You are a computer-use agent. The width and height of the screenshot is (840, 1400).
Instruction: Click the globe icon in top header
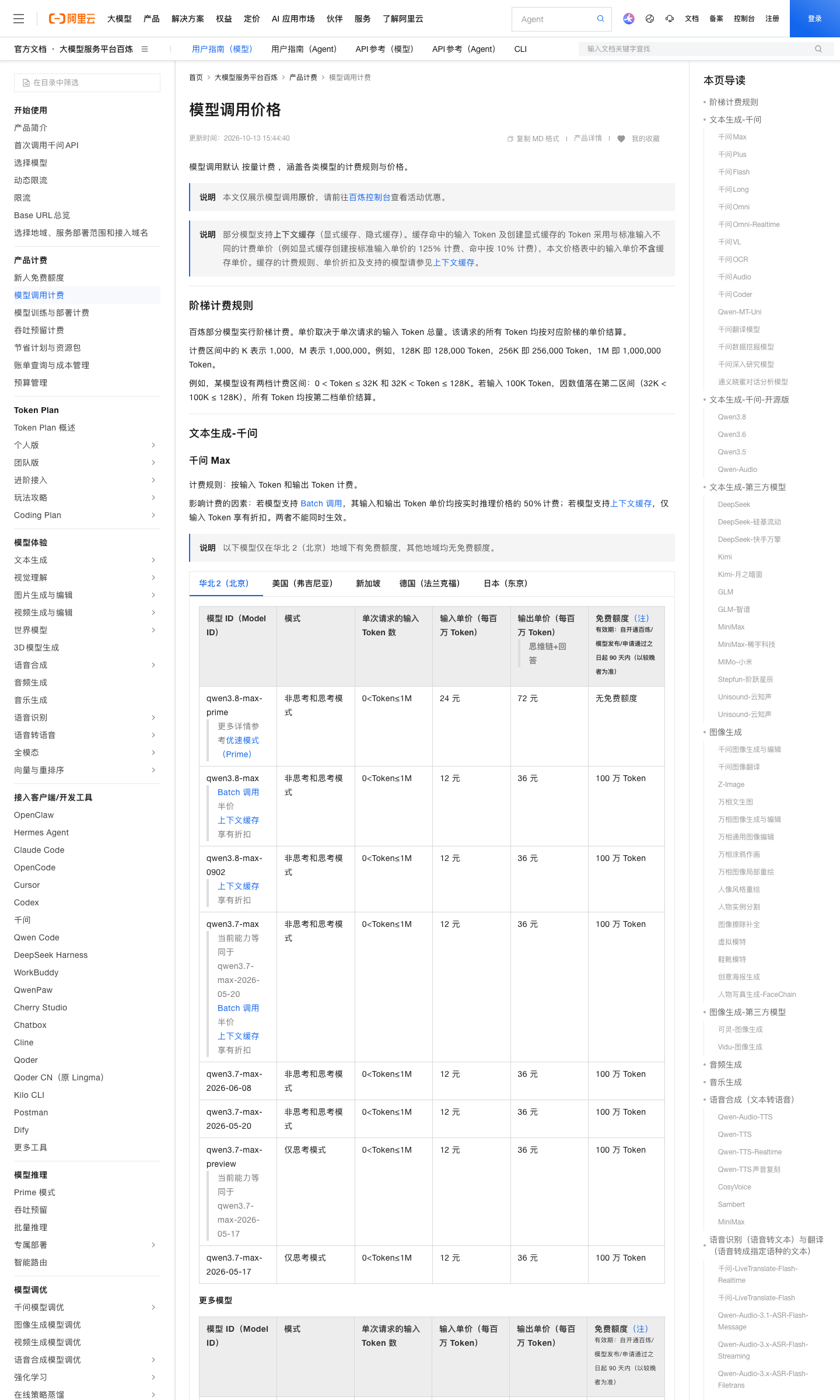click(x=650, y=19)
